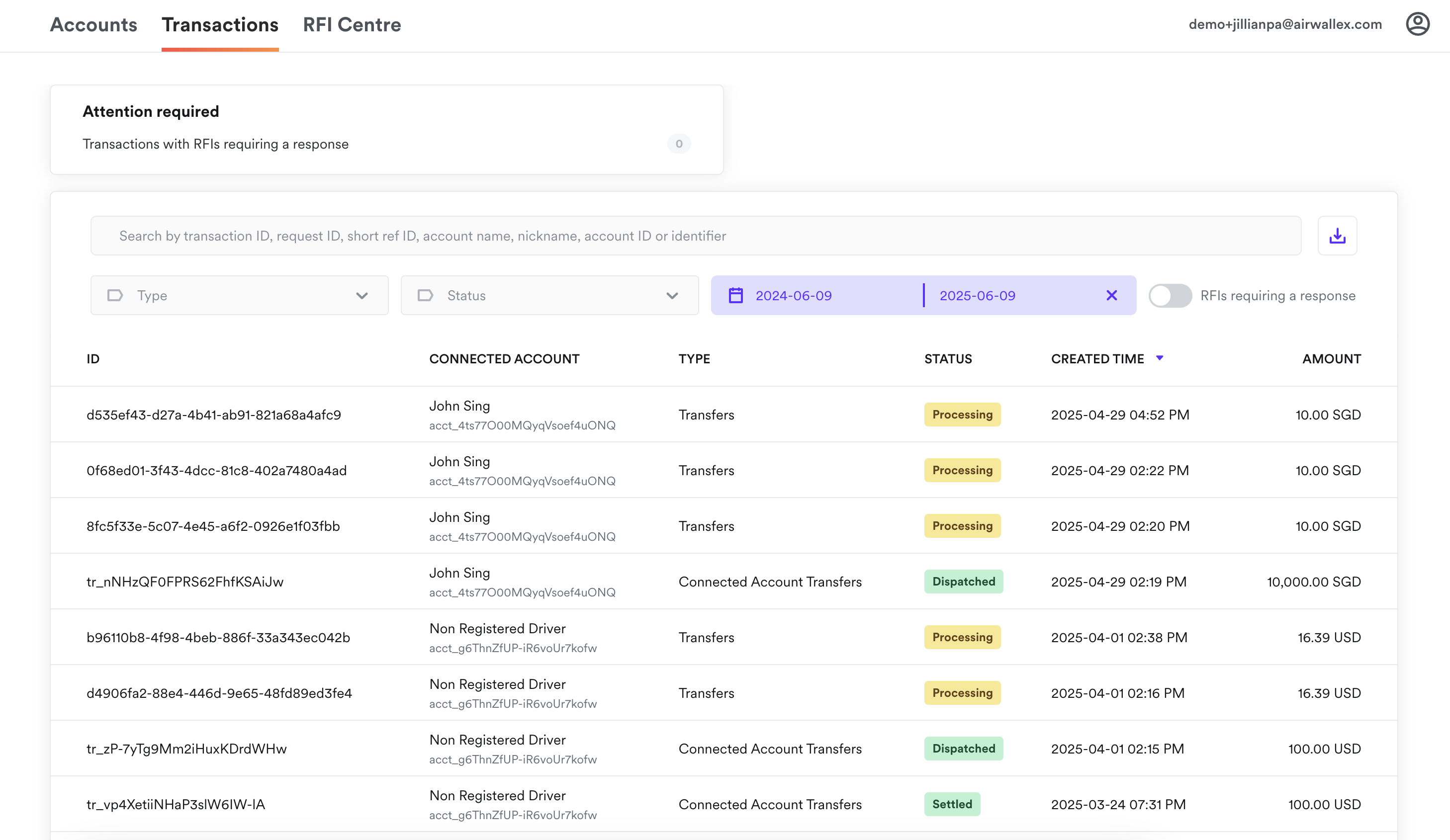The height and width of the screenshot is (840, 1450).
Task: Click the download export icon
Action: click(1337, 236)
